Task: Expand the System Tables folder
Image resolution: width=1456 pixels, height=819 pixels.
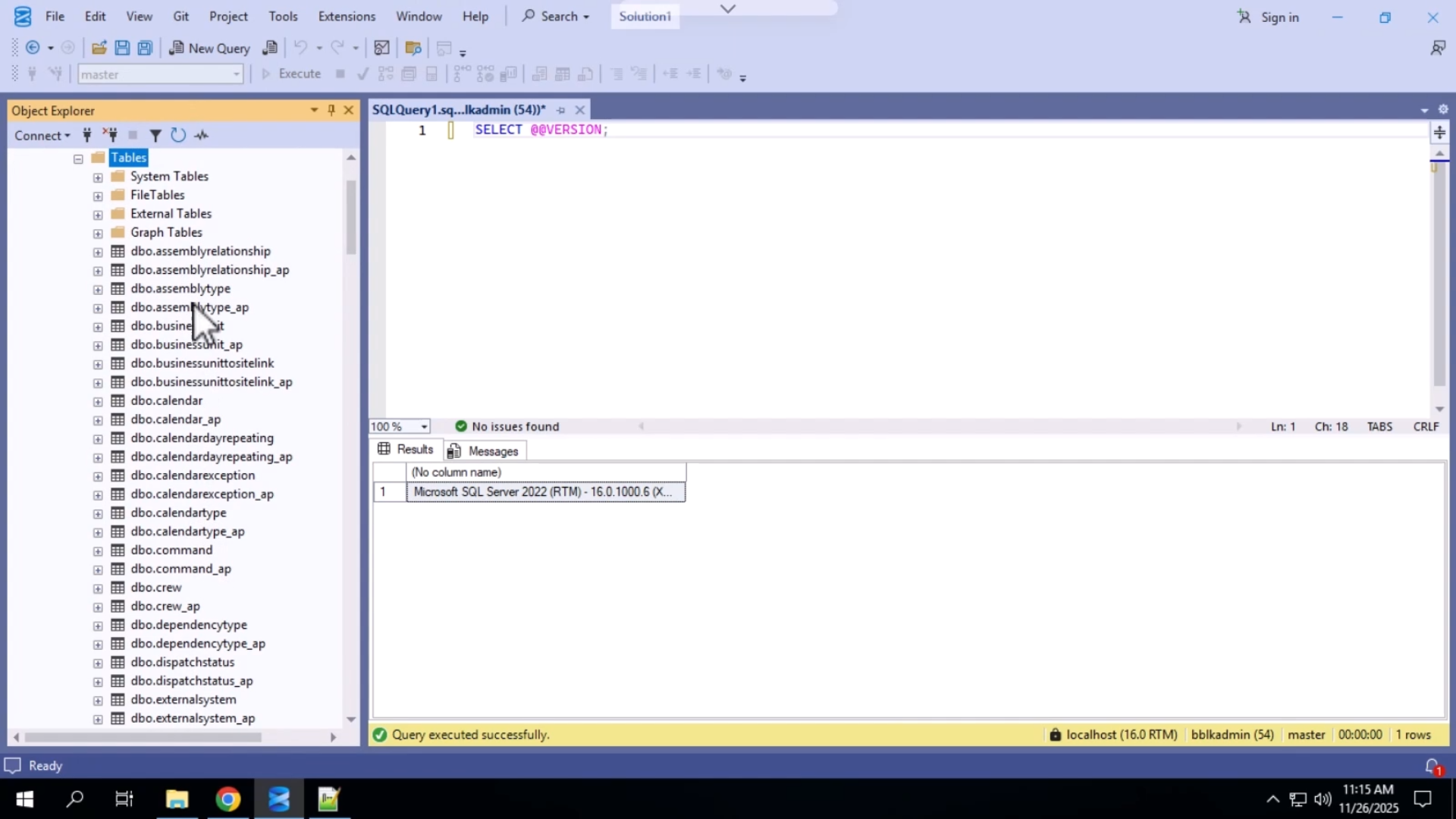Action: pos(98,177)
